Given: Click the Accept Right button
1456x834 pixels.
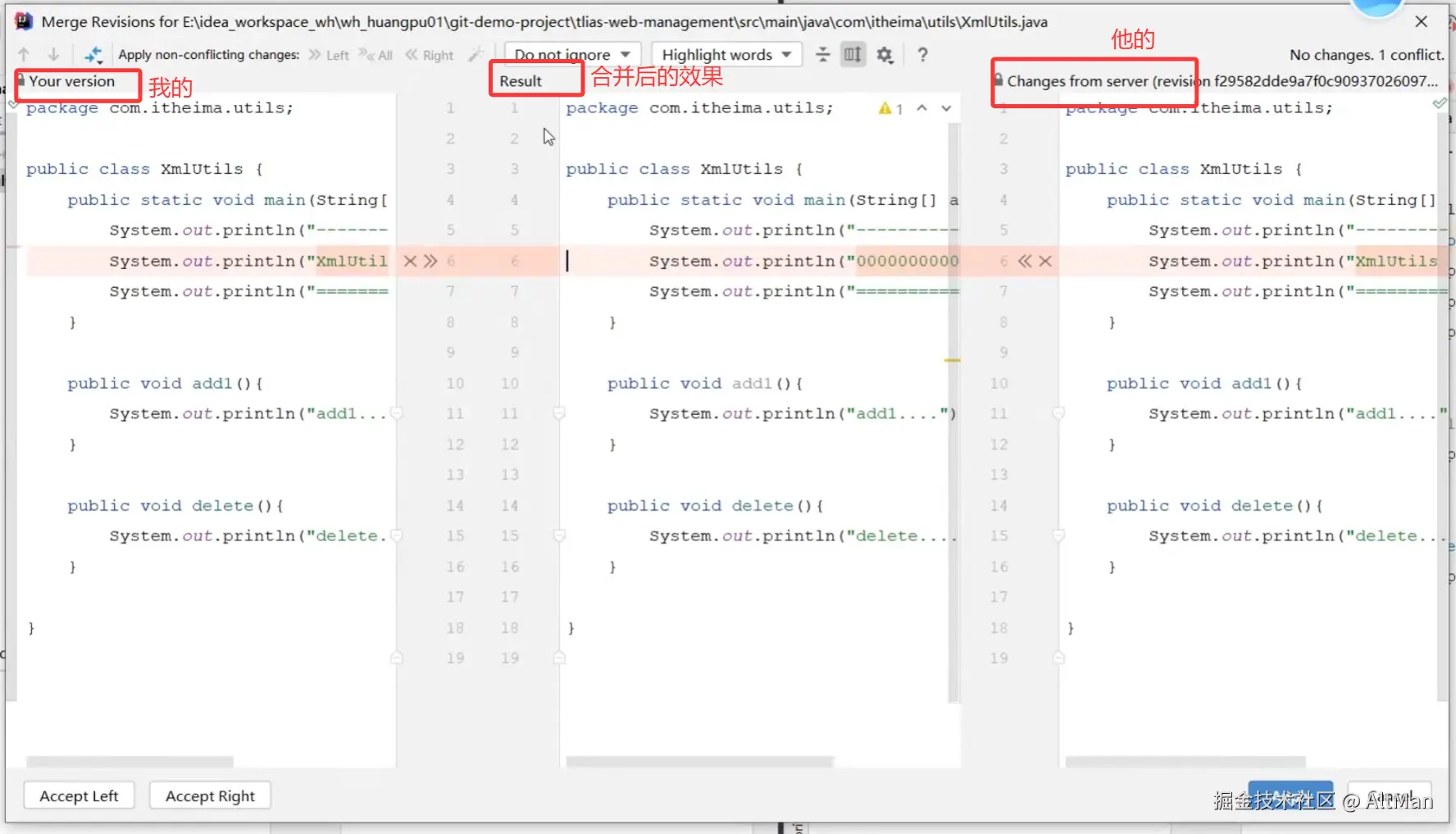Looking at the screenshot, I should point(210,796).
